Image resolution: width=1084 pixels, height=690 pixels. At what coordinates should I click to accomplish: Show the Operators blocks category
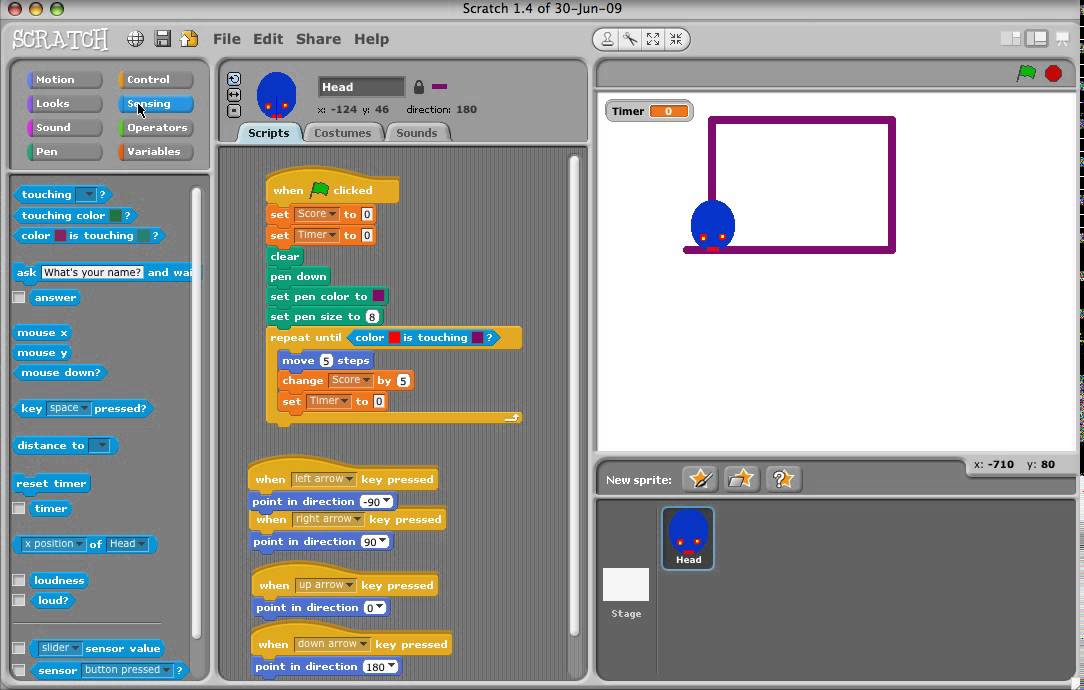(156, 128)
